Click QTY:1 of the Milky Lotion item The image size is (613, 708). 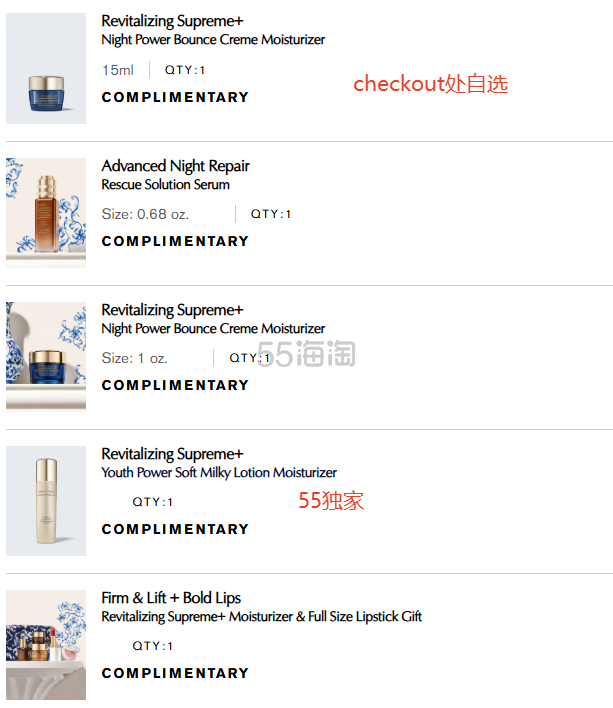tap(153, 502)
